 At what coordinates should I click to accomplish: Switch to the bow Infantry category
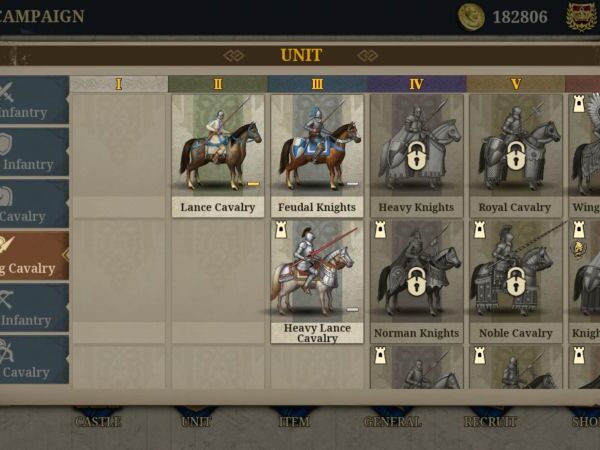tap(34, 308)
